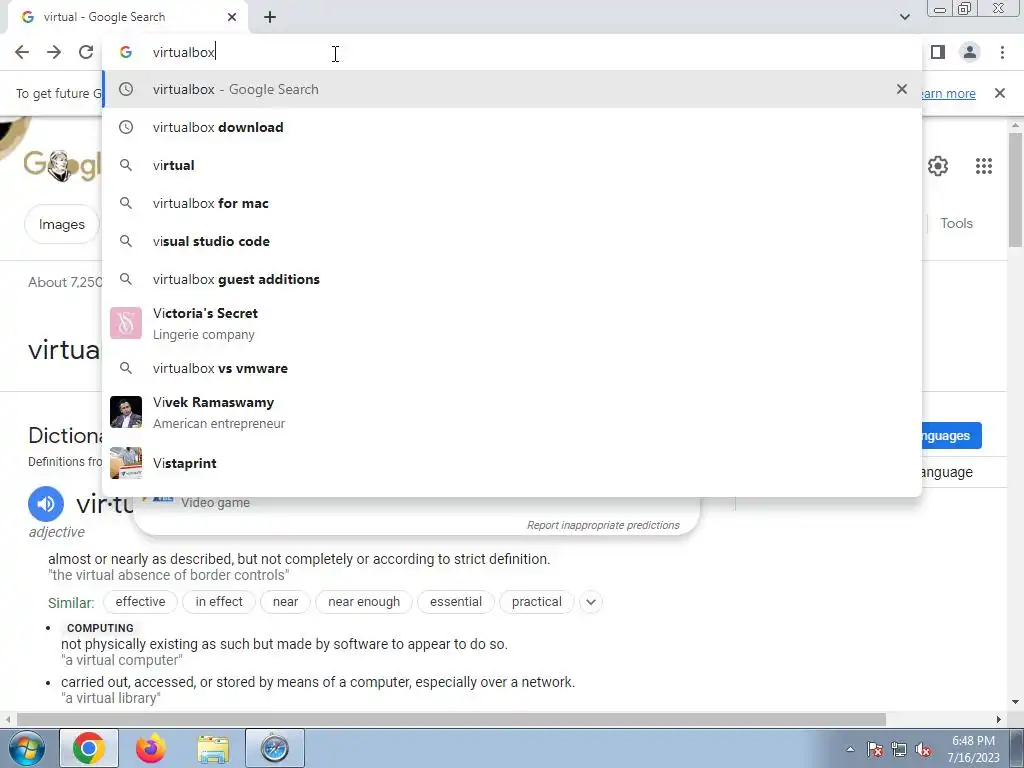Launch Firefox from the taskbar
The height and width of the screenshot is (768, 1024).
coord(151,748)
